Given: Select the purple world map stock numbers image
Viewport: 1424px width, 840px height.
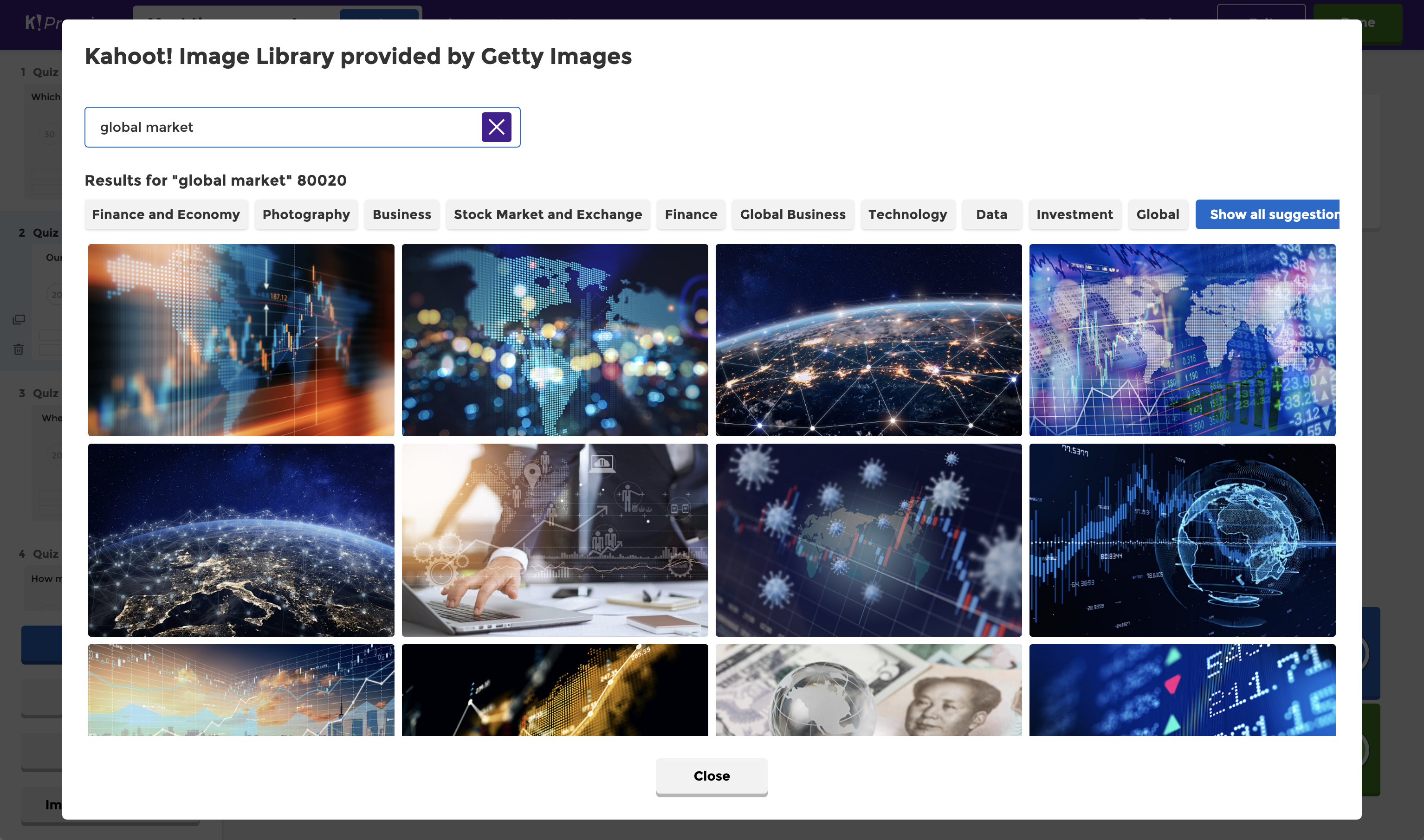Looking at the screenshot, I should 1182,340.
